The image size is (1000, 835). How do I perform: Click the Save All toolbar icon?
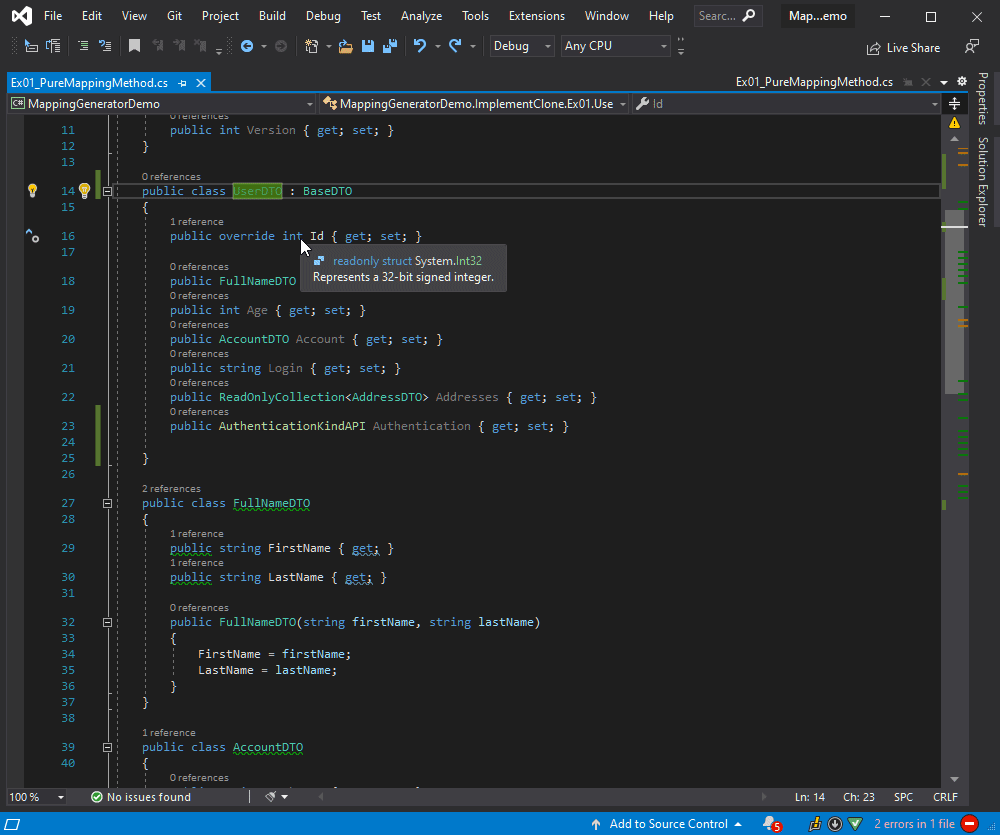(x=389, y=46)
